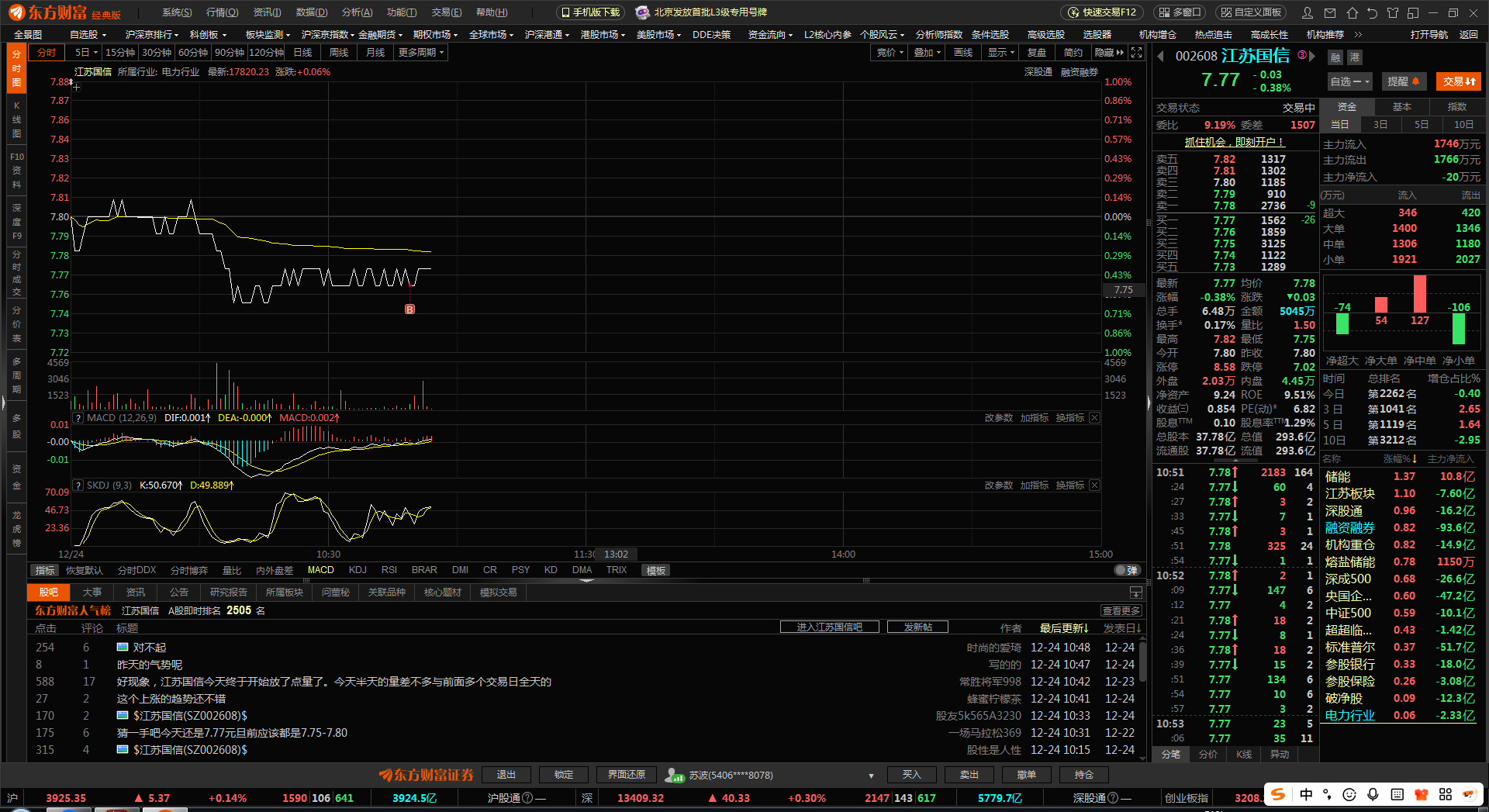
Task: Click the orange 交易 trade button
Action: click(x=1459, y=81)
